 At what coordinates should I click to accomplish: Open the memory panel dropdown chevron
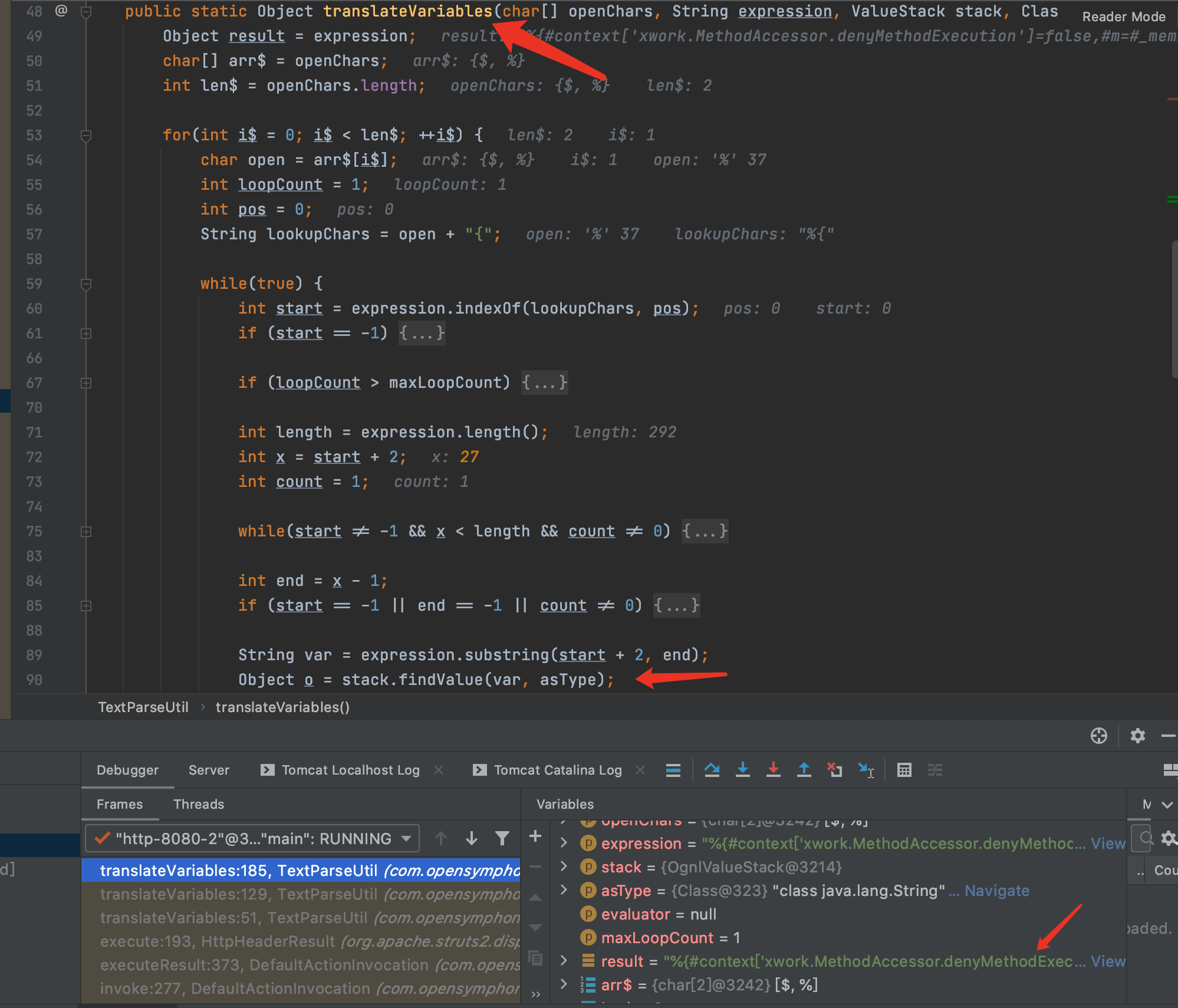(x=1167, y=805)
